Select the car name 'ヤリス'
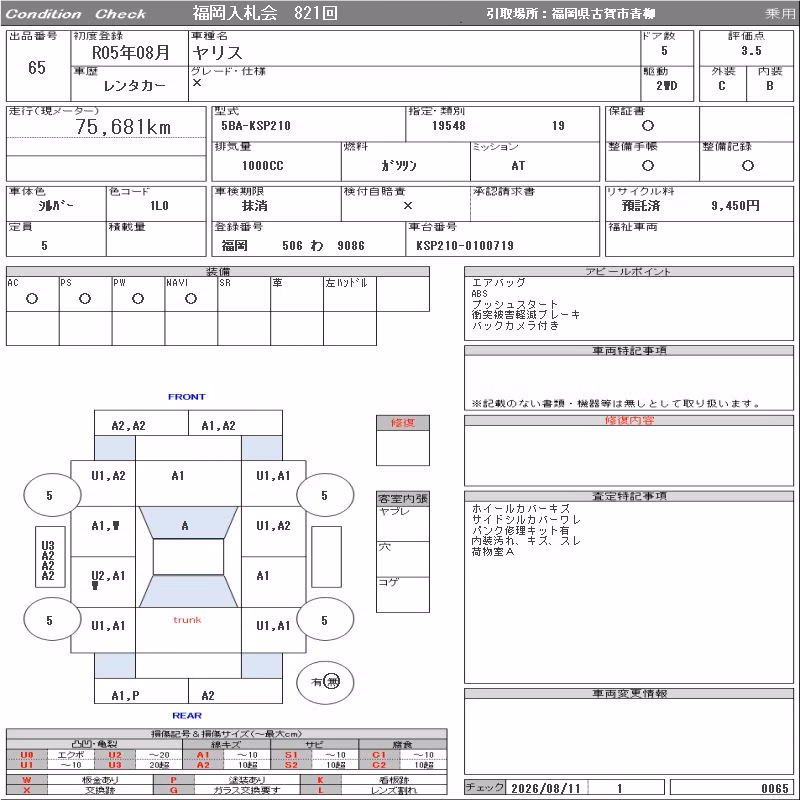This screenshot has width=800, height=800. point(217,53)
